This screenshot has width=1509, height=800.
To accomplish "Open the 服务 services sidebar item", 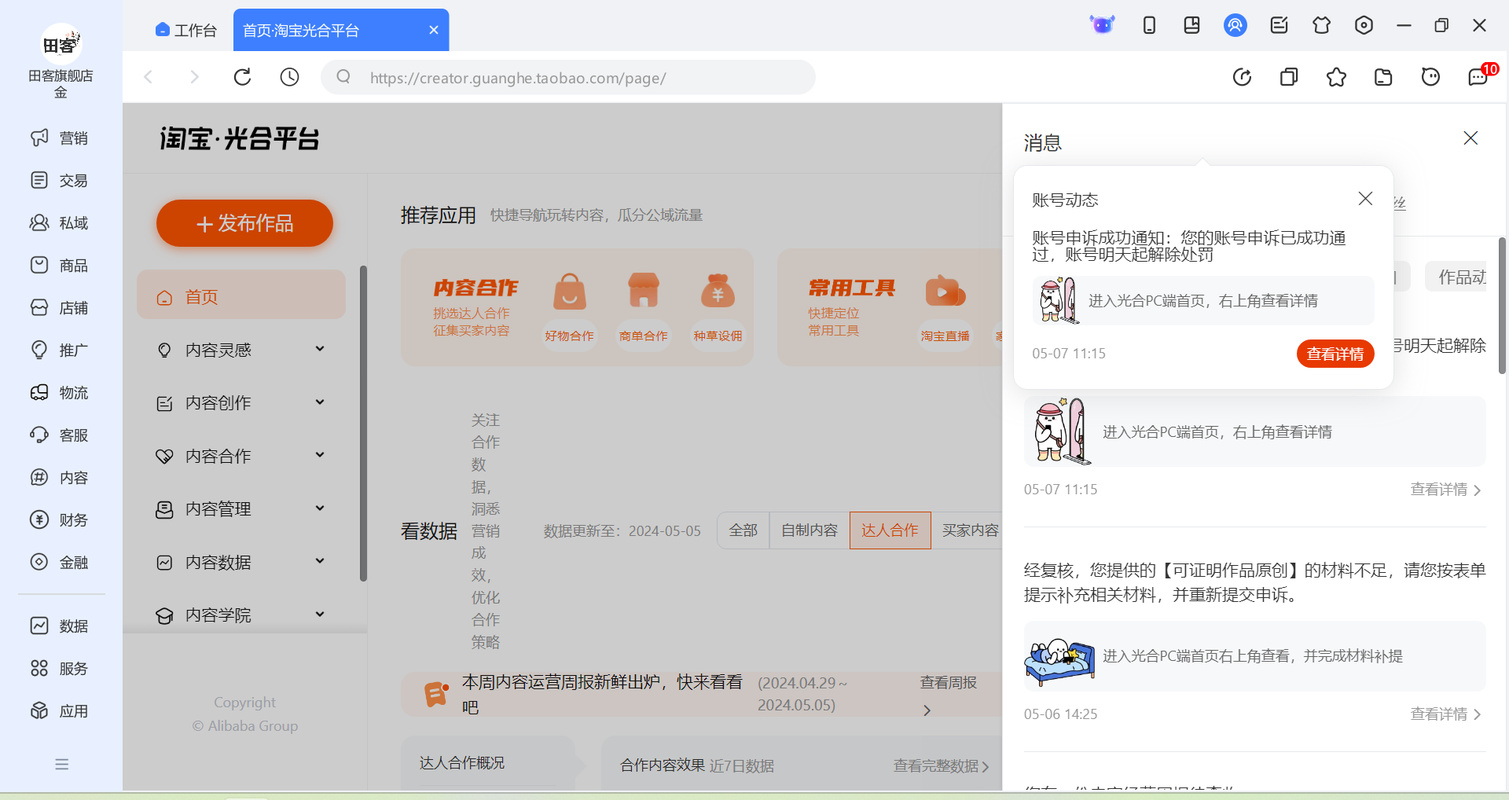I will tap(60, 668).
